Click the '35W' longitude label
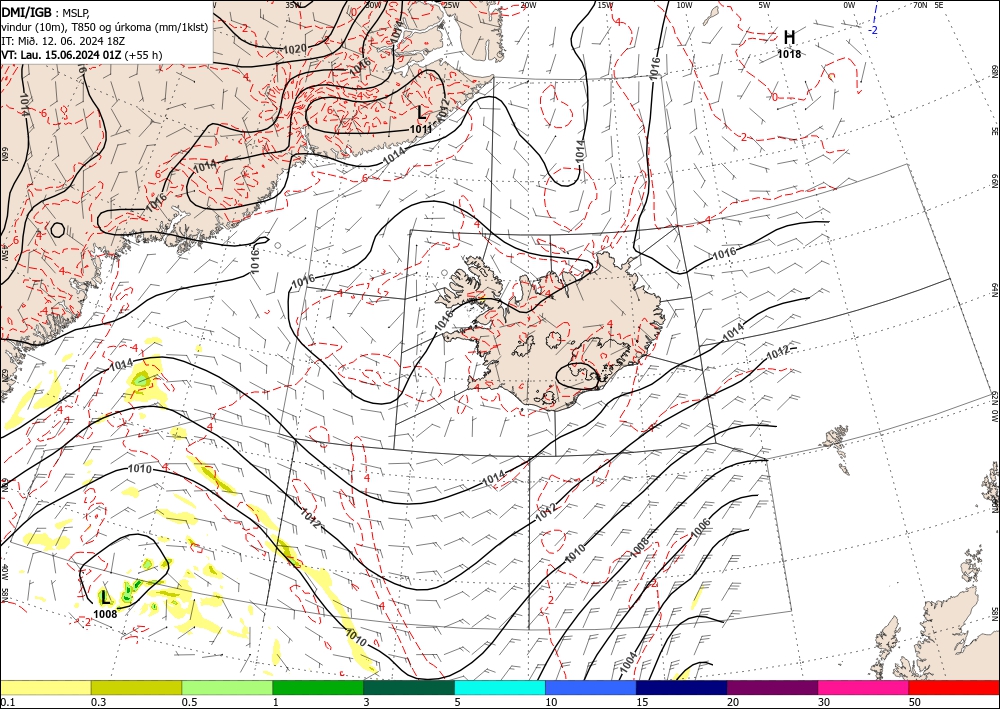The image size is (1000, 709). (x=293, y=5)
